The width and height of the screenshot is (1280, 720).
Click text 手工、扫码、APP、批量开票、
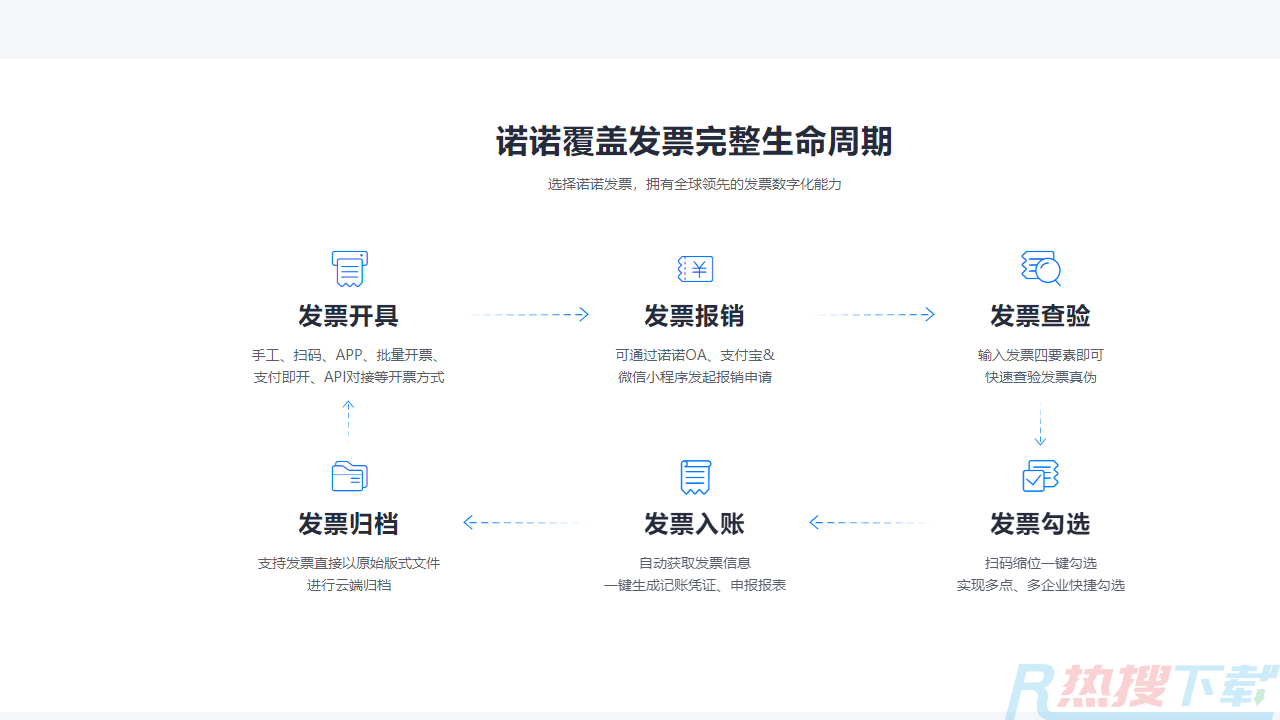click(x=349, y=355)
